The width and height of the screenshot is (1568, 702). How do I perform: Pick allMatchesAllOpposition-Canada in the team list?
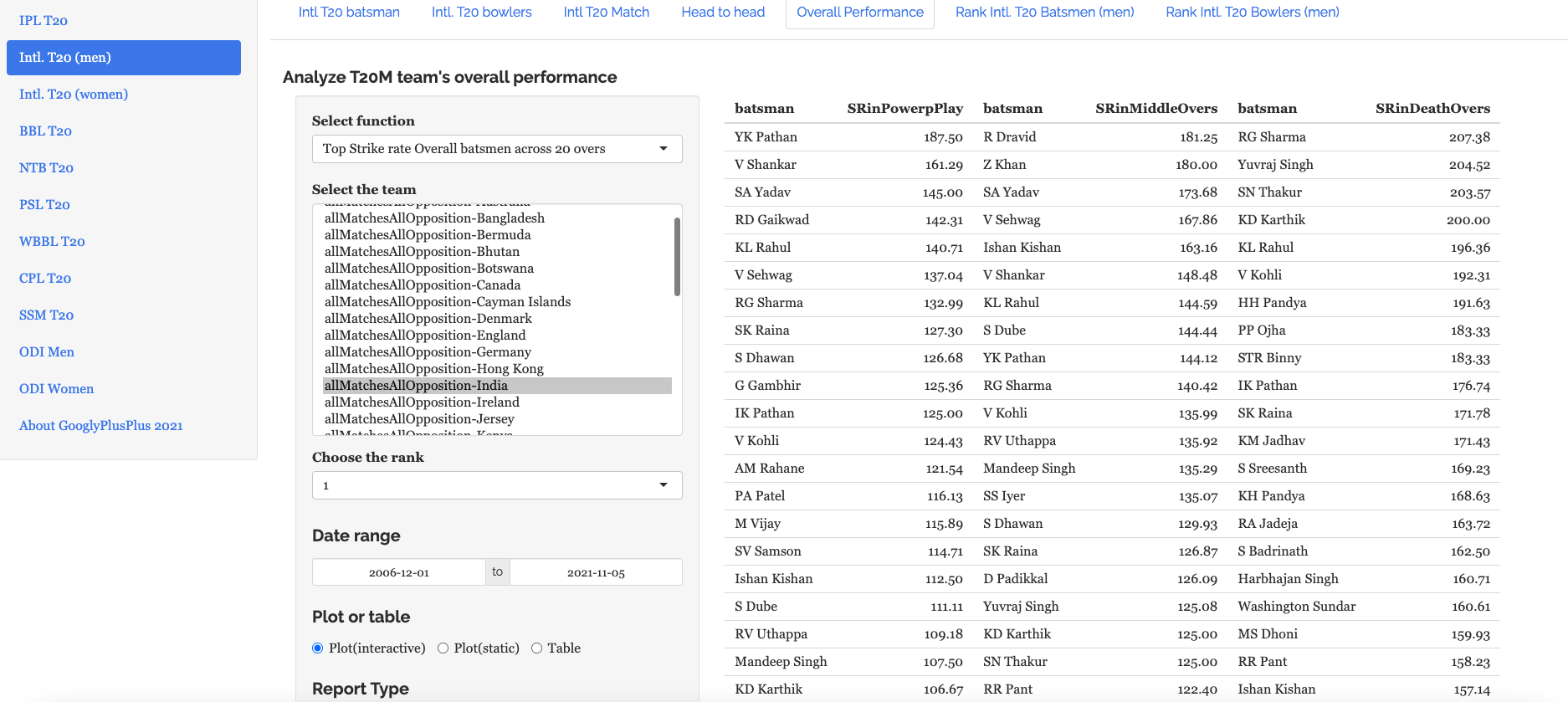click(423, 285)
